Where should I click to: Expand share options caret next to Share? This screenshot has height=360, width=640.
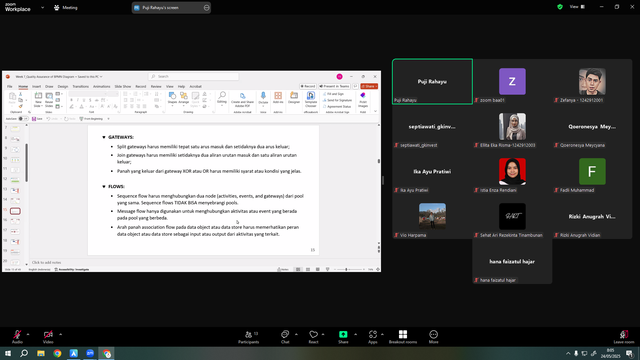356,334
